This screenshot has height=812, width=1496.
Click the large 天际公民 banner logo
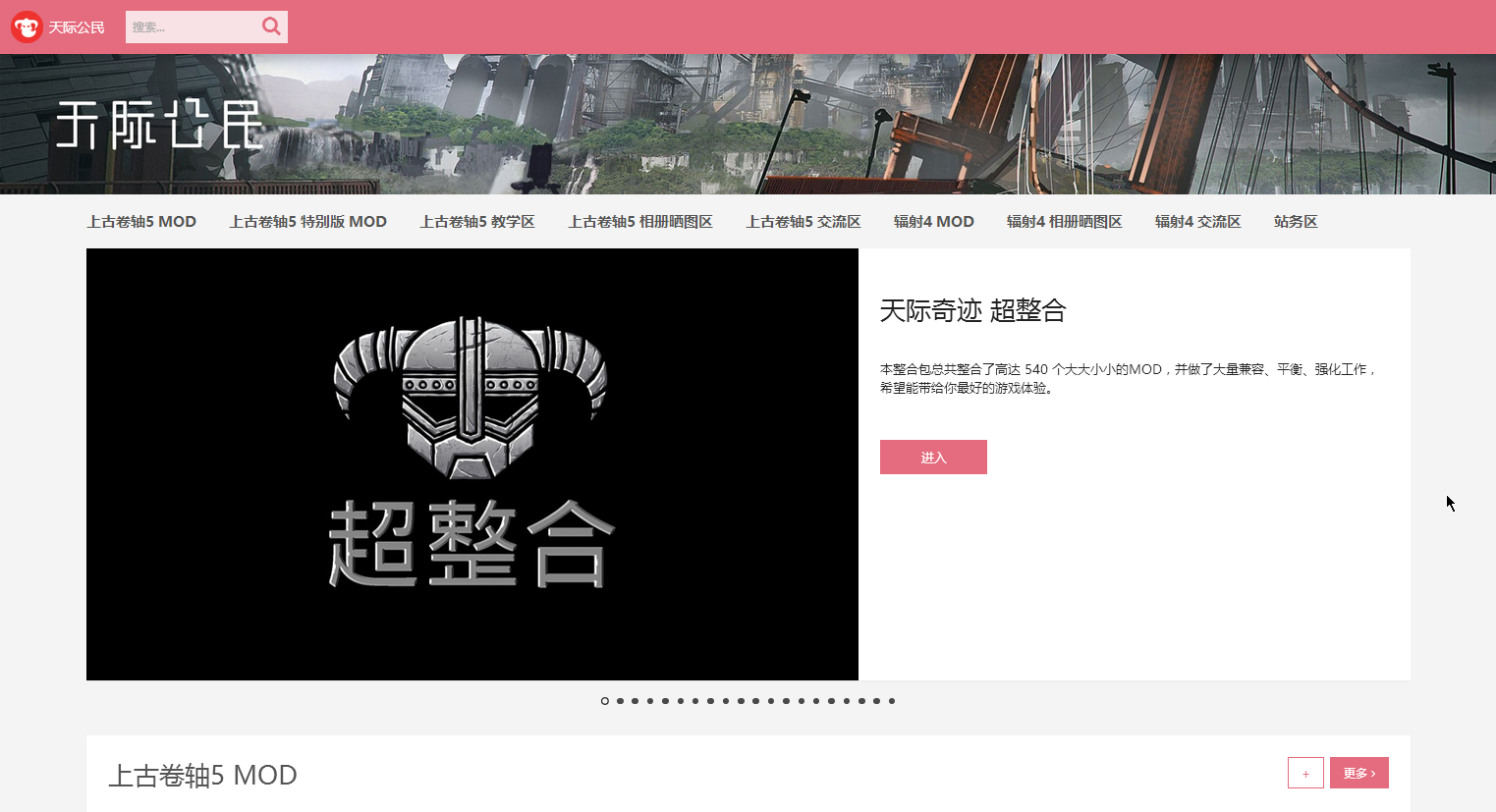160,125
